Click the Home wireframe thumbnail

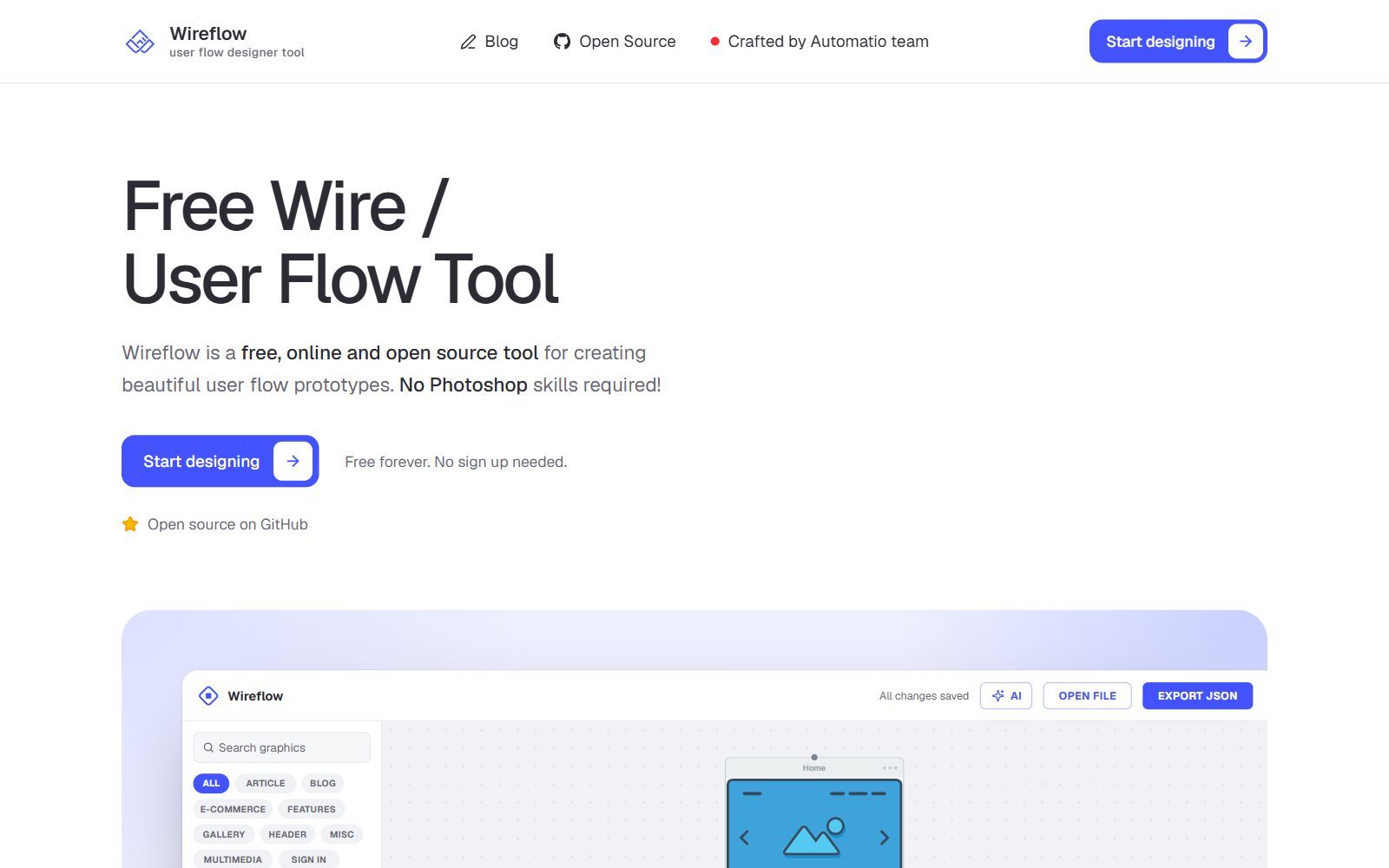tap(814, 824)
